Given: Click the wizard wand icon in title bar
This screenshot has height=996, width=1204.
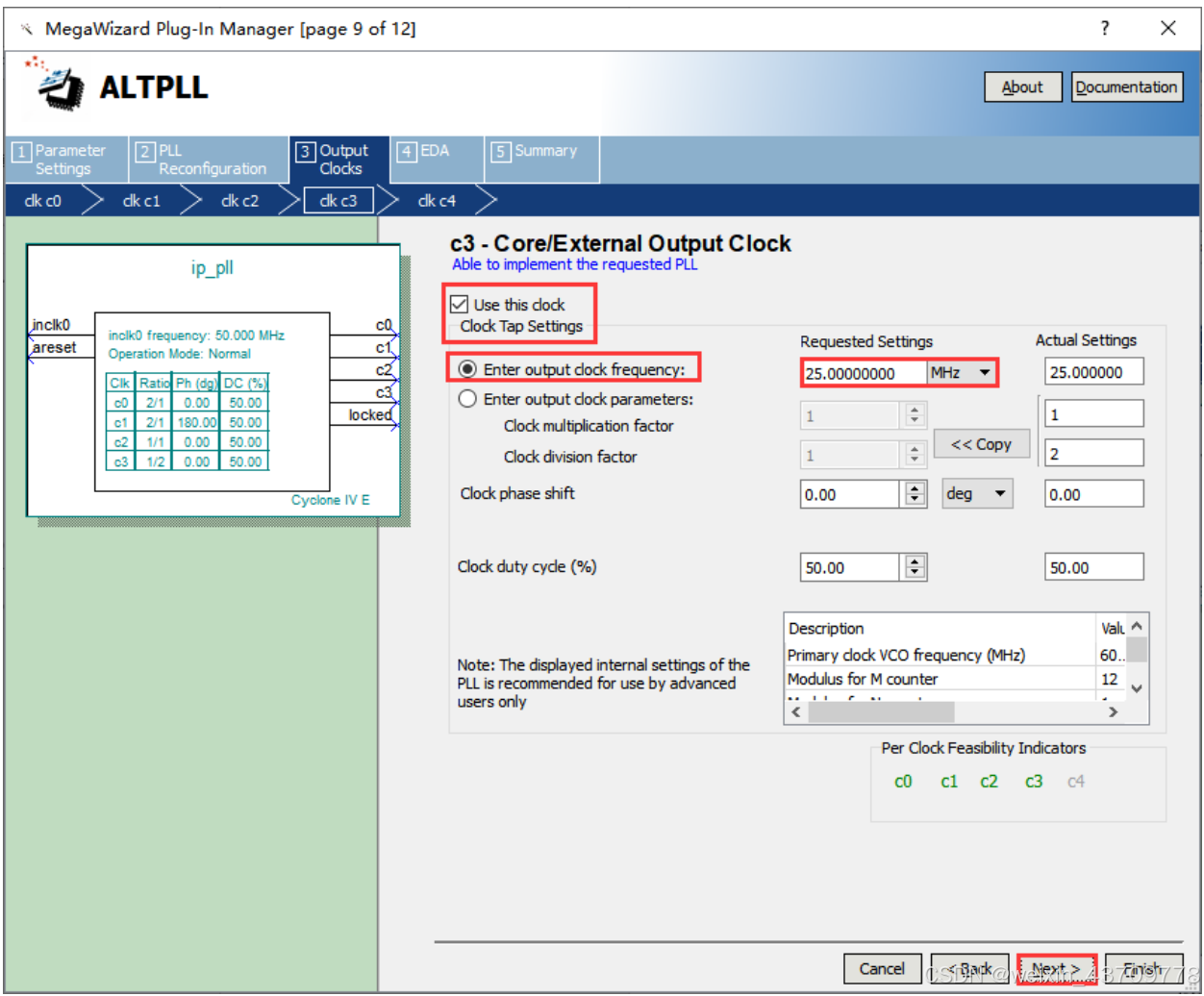Looking at the screenshot, I should pos(26,29).
